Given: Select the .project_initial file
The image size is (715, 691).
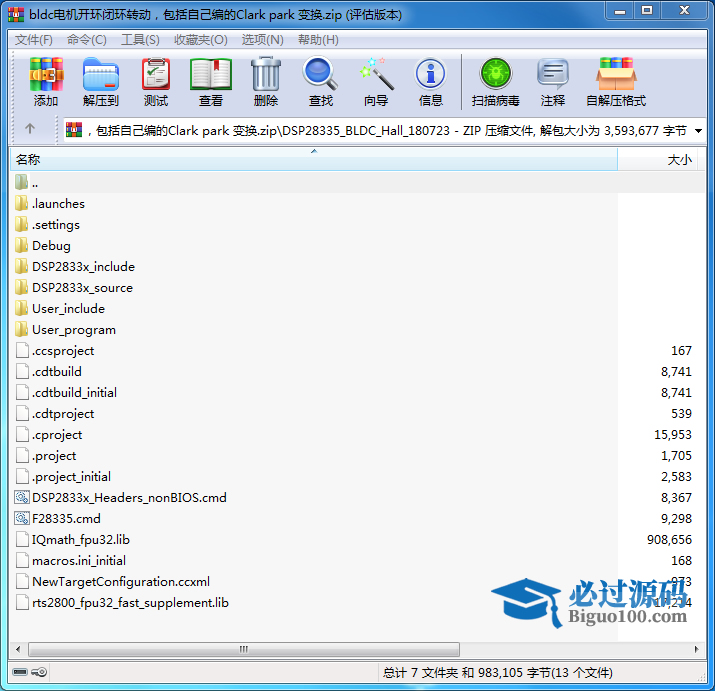Looking at the screenshot, I should 72,476.
